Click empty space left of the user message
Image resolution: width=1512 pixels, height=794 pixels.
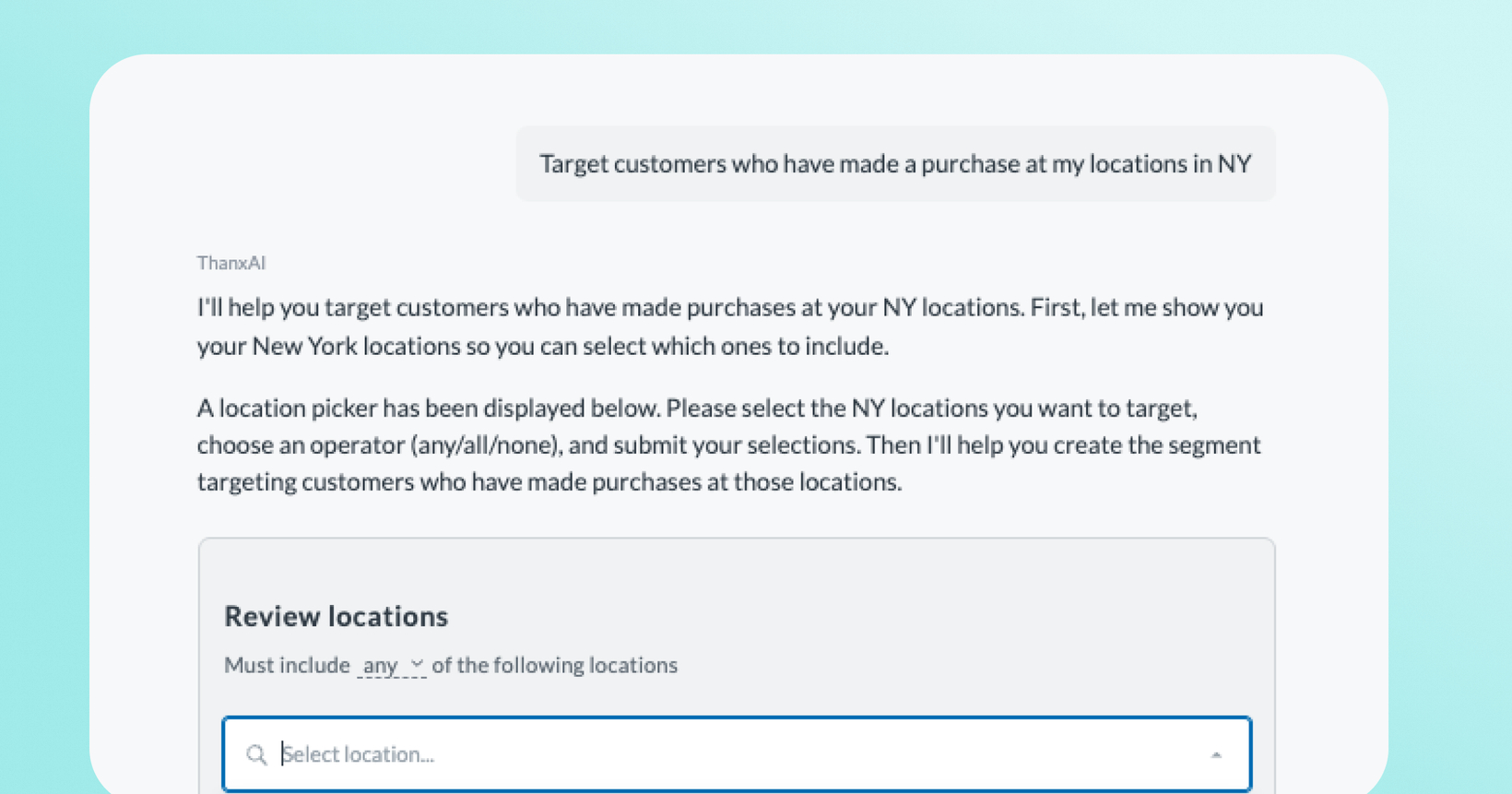[x=350, y=164]
